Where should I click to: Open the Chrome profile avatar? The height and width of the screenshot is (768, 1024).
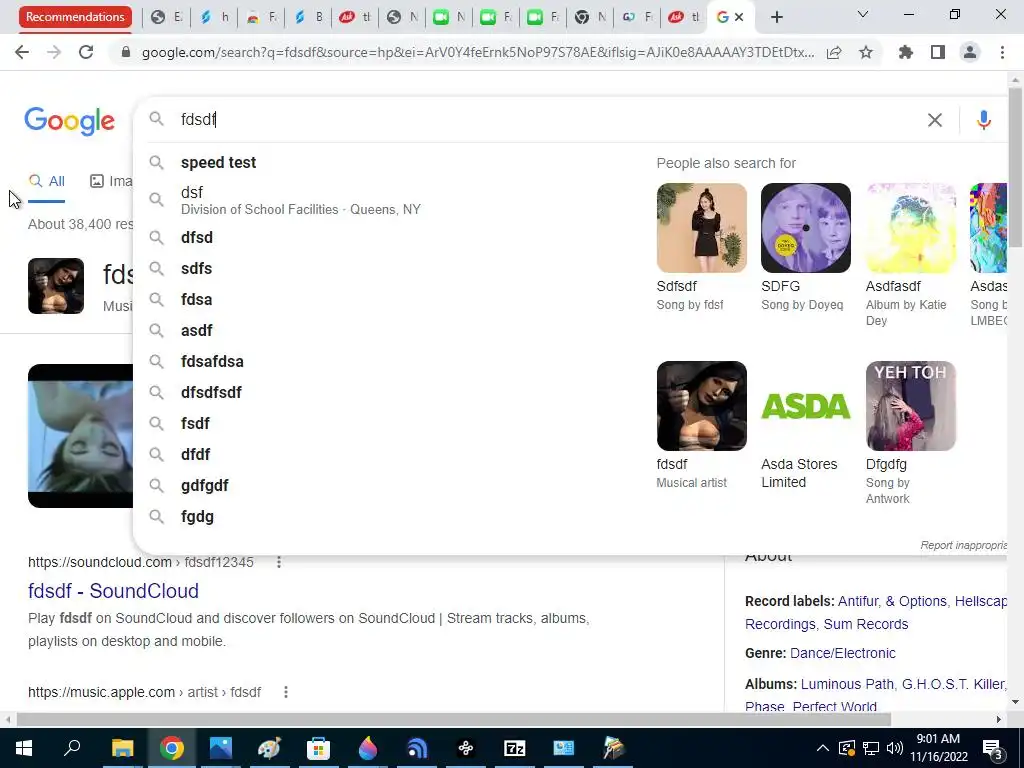point(970,52)
